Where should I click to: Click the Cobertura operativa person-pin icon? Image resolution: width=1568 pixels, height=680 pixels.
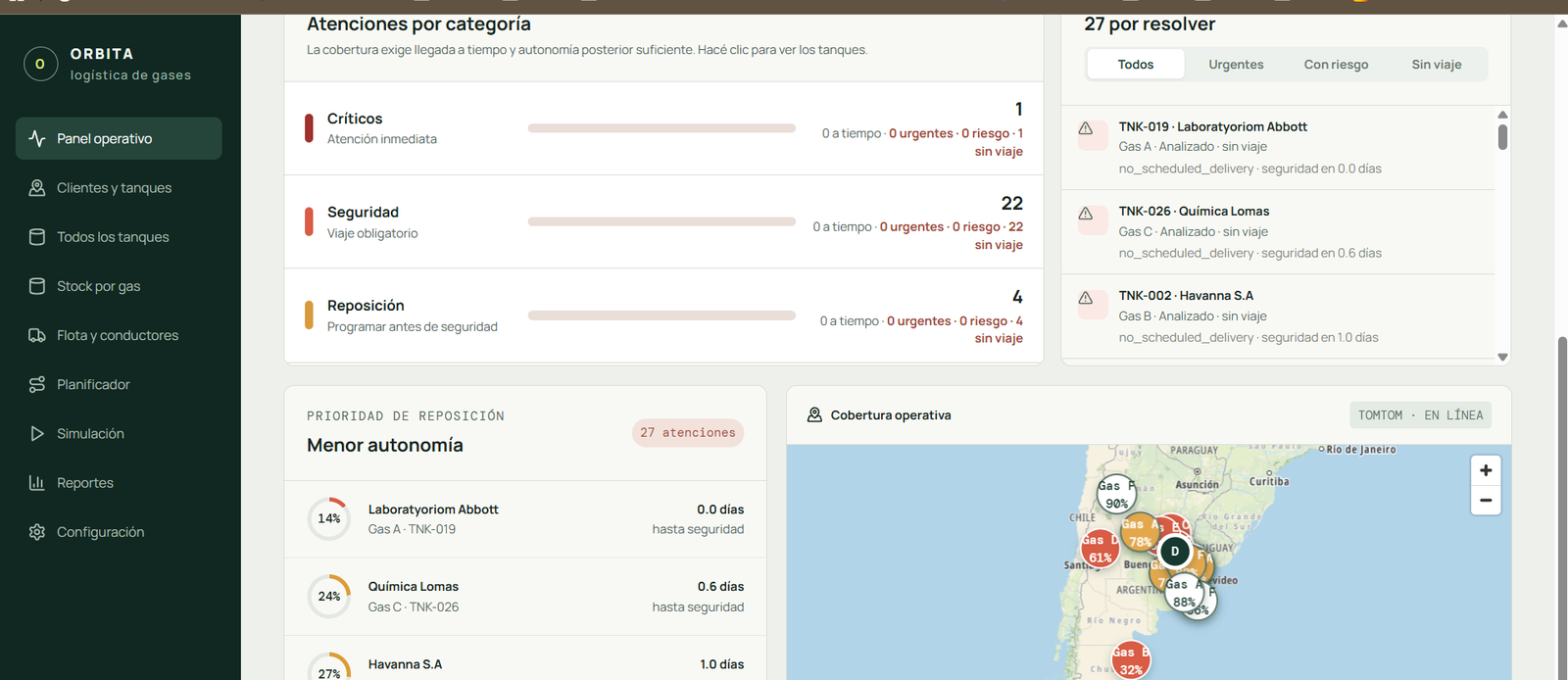814,414
